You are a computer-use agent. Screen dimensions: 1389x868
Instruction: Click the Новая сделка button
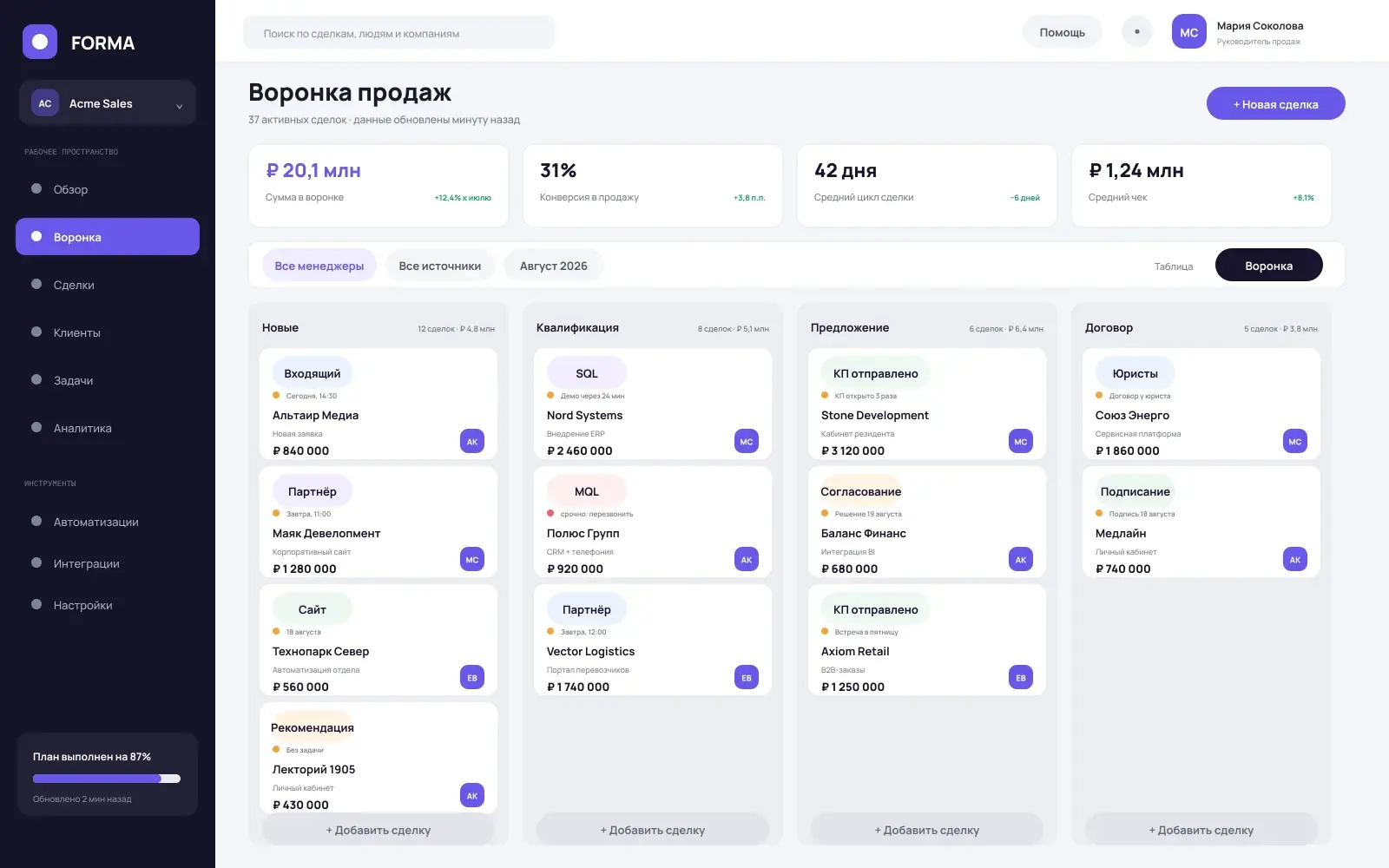(1275, 104)
